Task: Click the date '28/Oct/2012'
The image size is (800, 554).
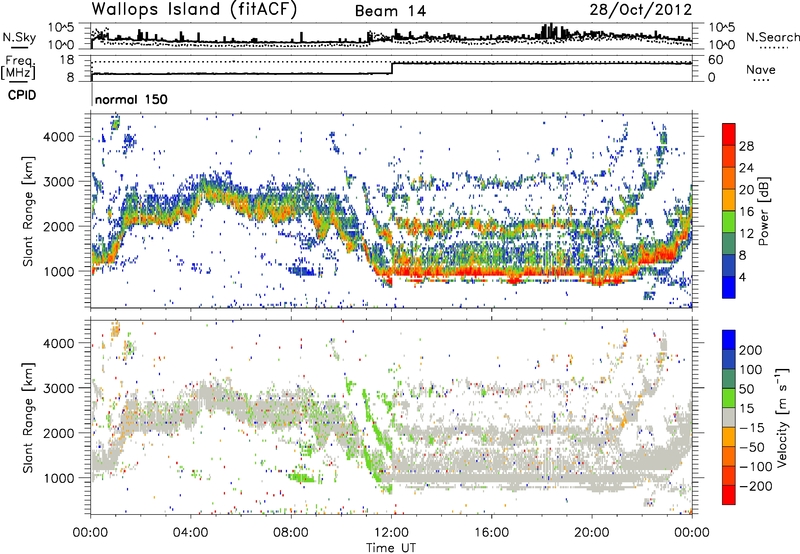Action: click(x=641, y=10)
